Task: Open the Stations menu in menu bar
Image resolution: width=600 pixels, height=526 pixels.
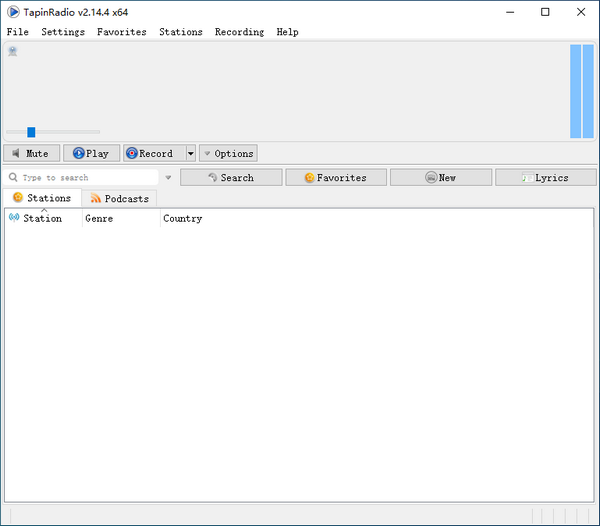Action: point(180,32)
